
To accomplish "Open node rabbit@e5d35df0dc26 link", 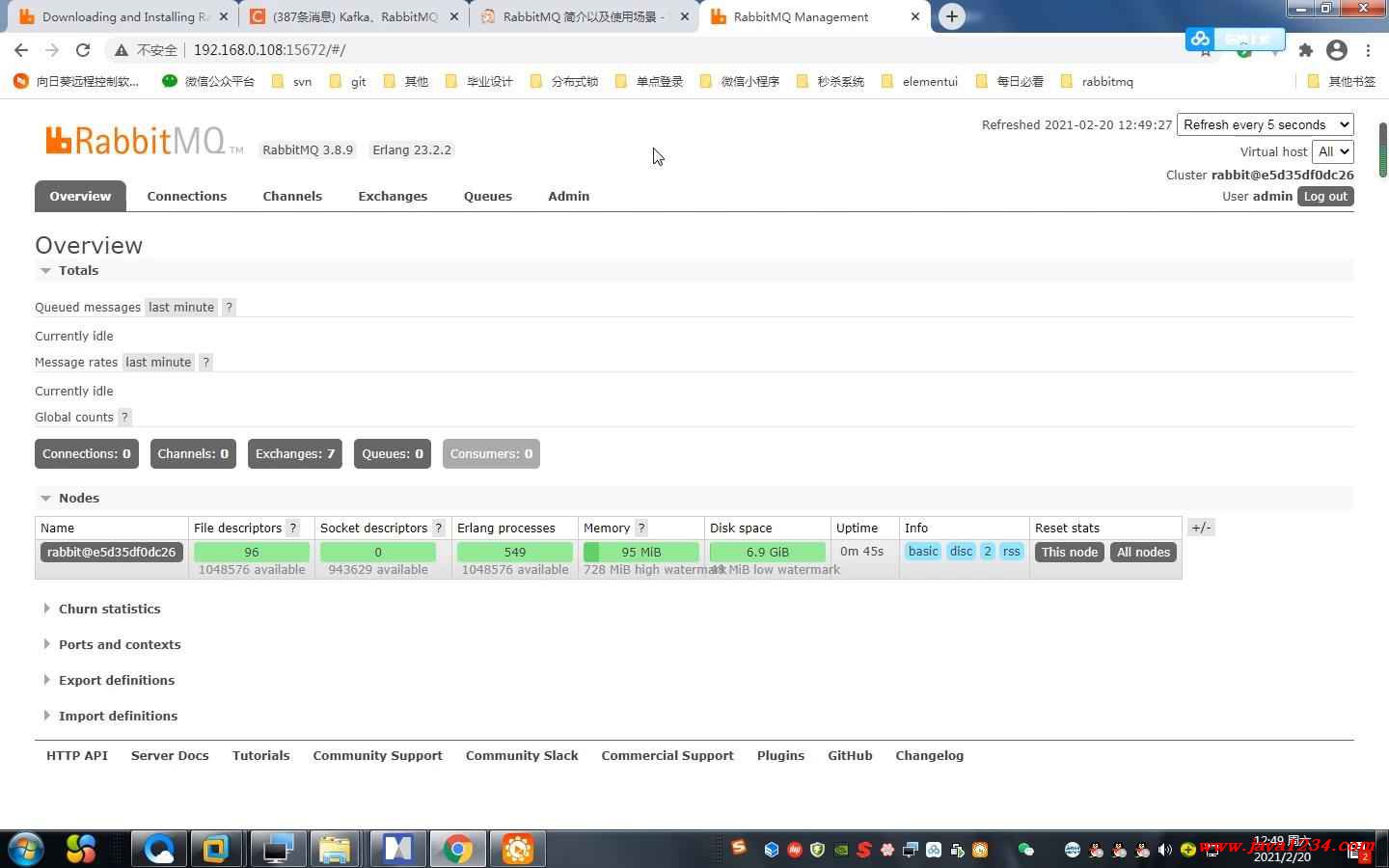I will coord(112,553).
